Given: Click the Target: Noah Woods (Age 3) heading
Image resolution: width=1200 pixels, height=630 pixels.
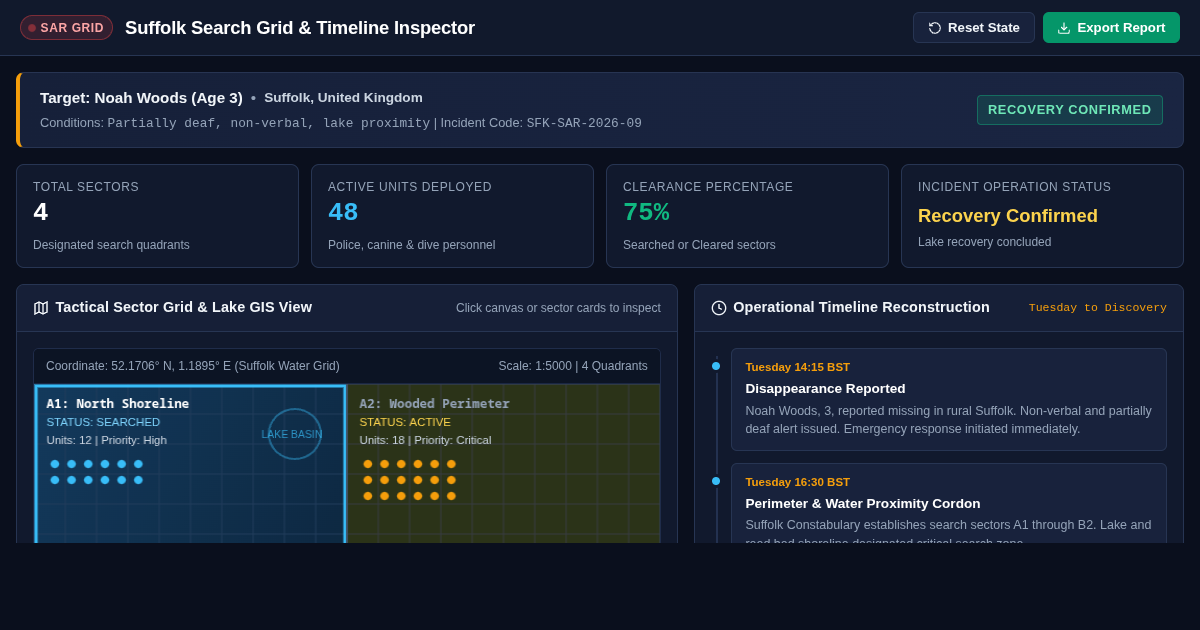Looking at the screenshot, I should pyautogui.click(x=141, y=97).
